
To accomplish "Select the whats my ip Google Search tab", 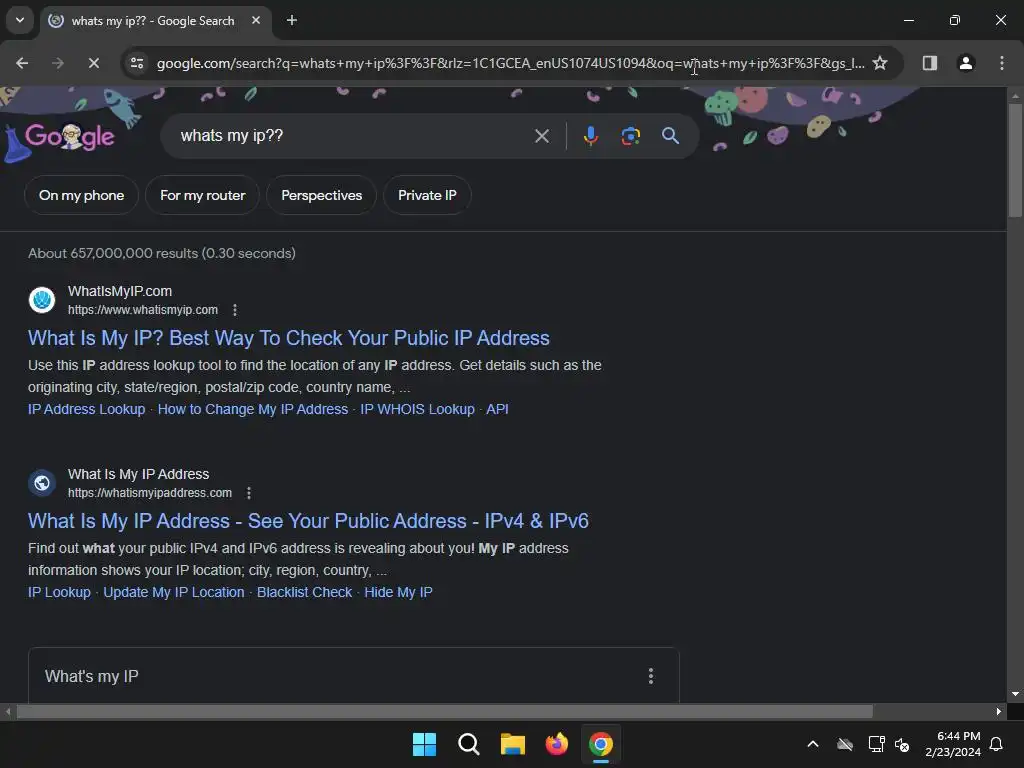I will [x=155, y=20].
